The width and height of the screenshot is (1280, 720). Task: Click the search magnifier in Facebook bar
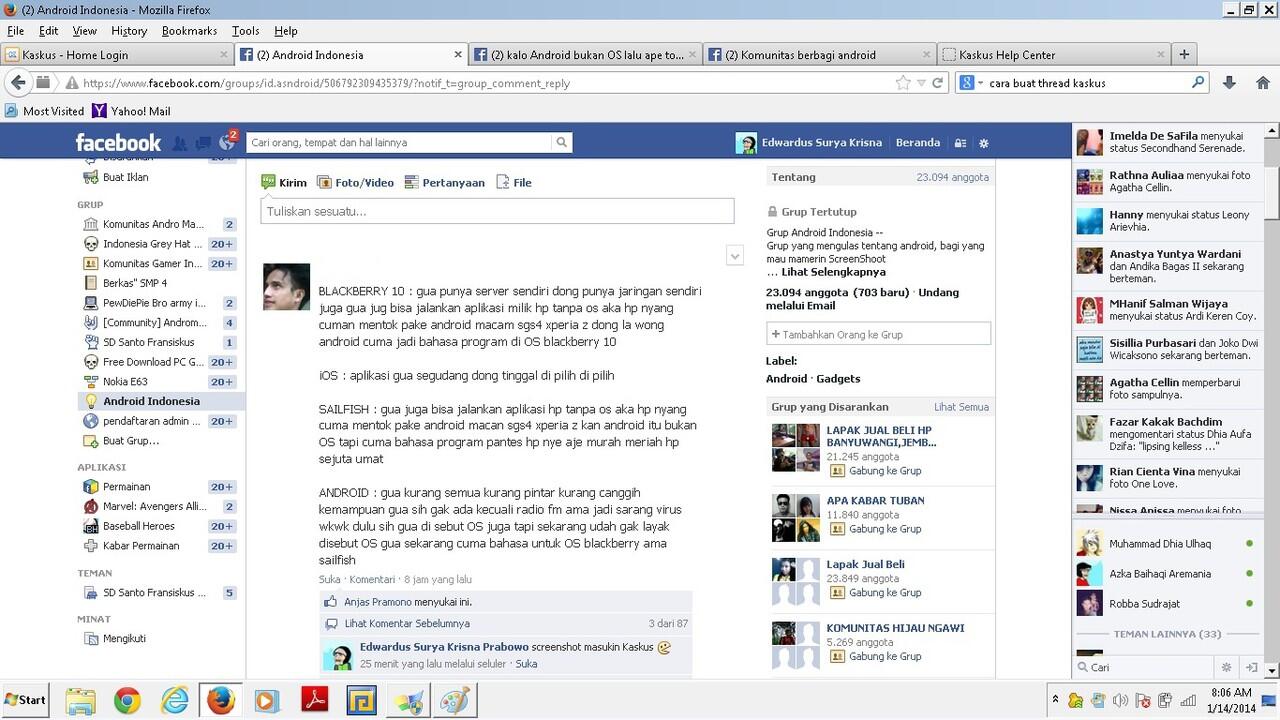coord(562,143)
